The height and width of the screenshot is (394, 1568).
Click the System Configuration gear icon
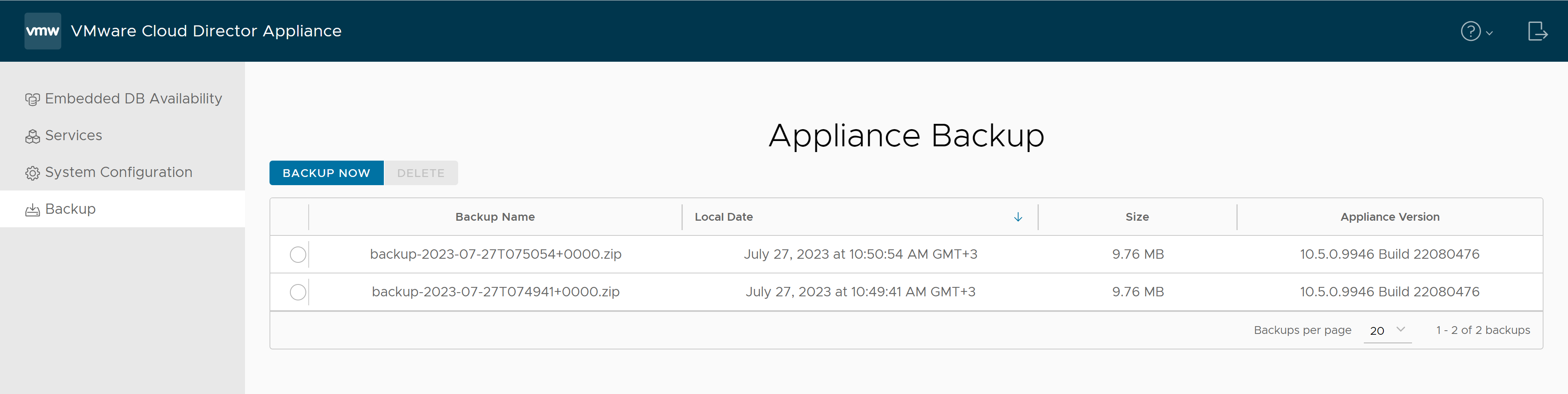pyautogui.click(x=32, y=173)
